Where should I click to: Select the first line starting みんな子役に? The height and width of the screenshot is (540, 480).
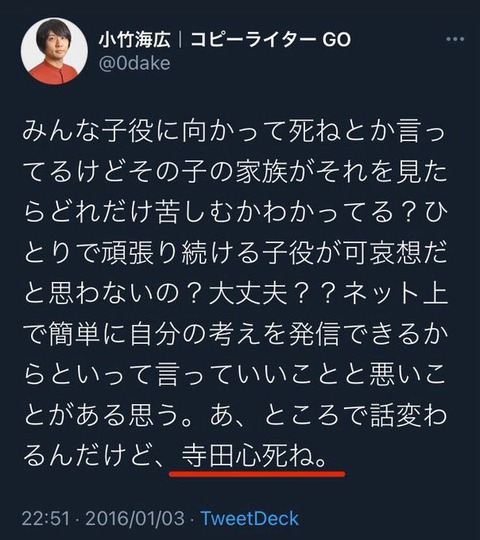pyautogui.click(x=234, y=131)
